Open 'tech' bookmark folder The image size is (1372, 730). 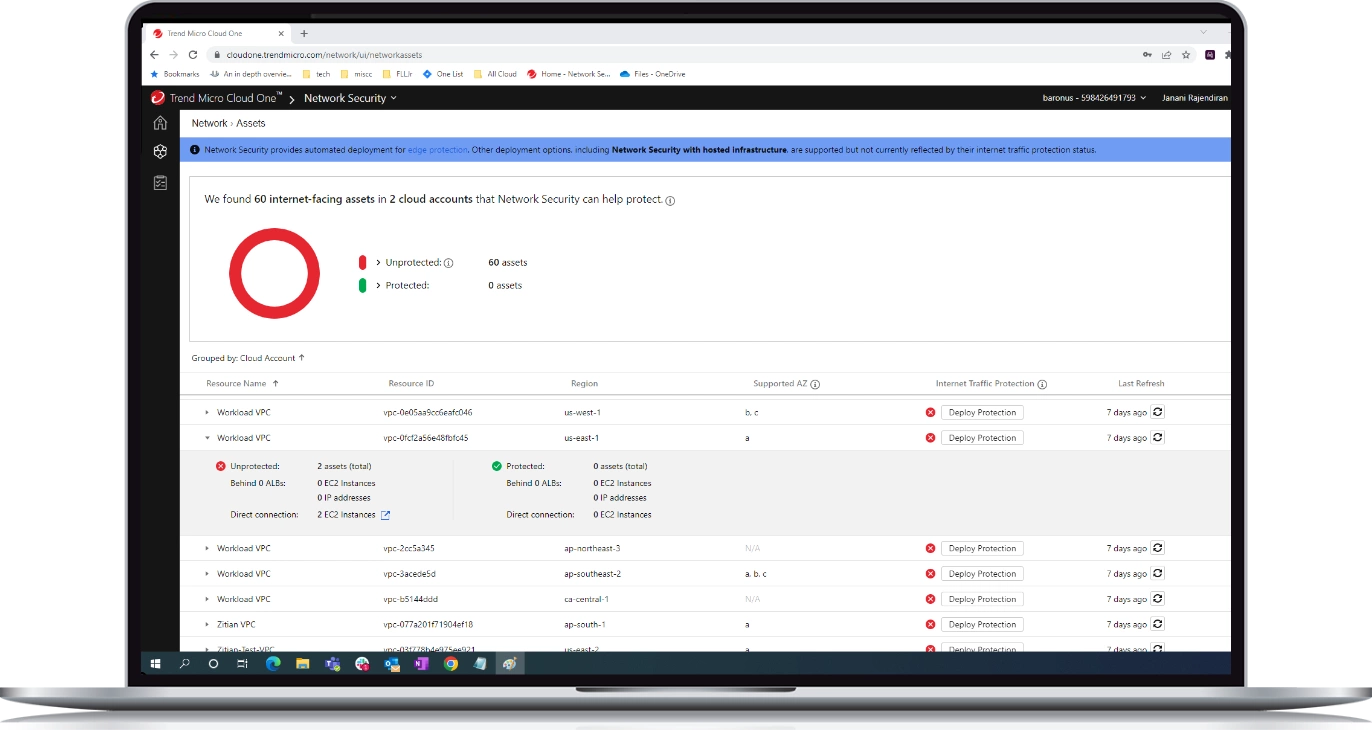point(316,74)
